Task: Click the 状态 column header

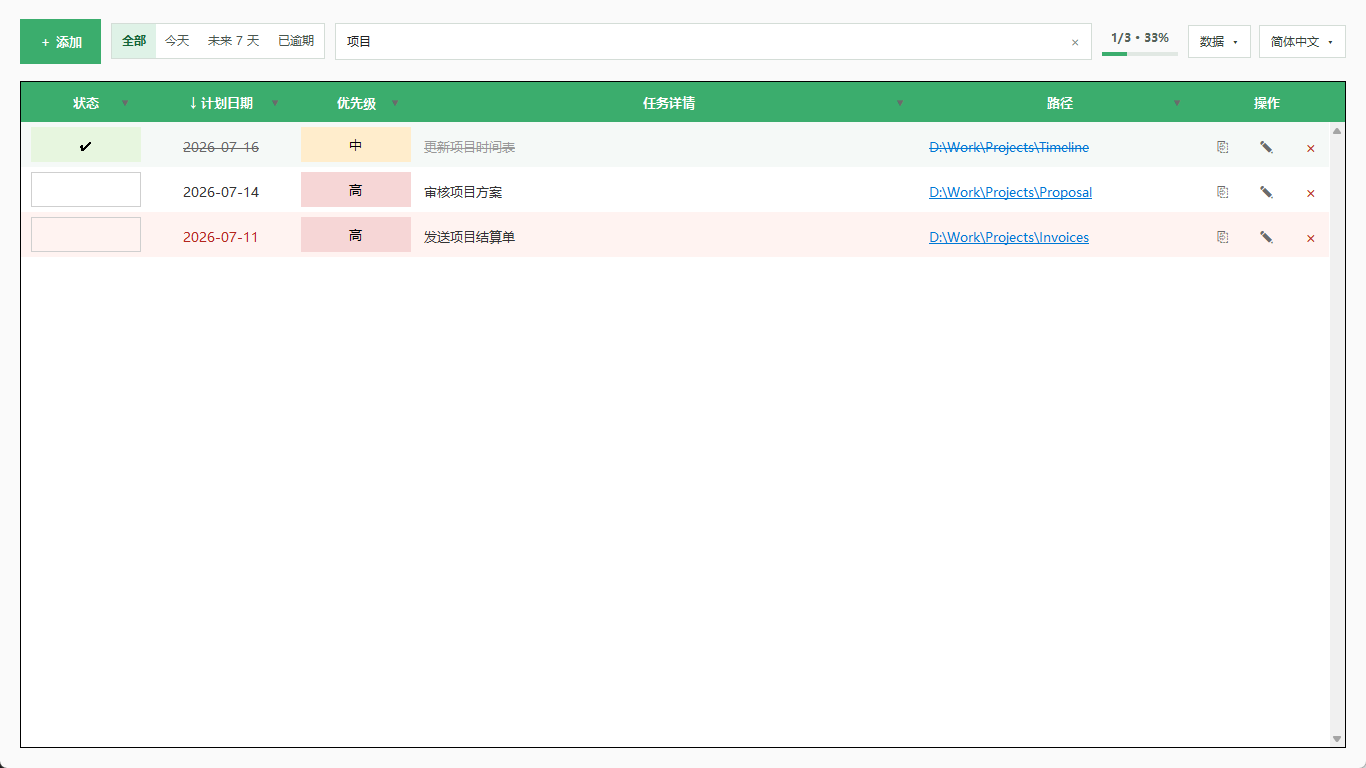Action: (86, 103)
